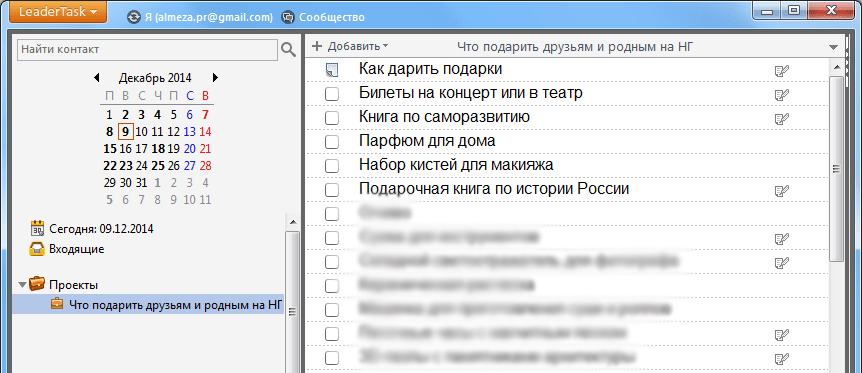Click the task list scrollbar thumb
This screenshot has width=862, height=373.
837,168
